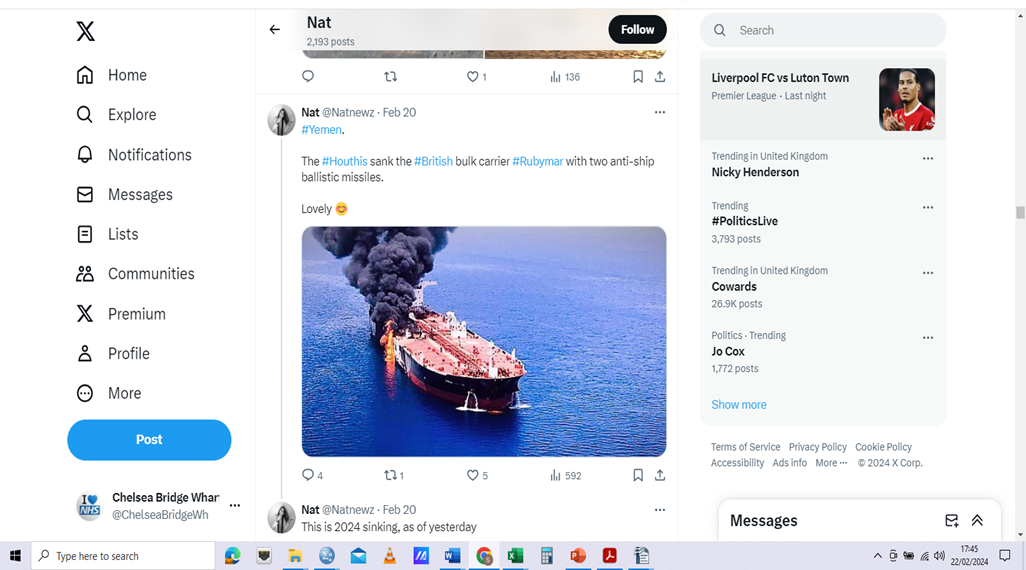This screenshot has height=570, width=1026.
Task: Go back using the arrow icon
Action: [x=275, y=30]
